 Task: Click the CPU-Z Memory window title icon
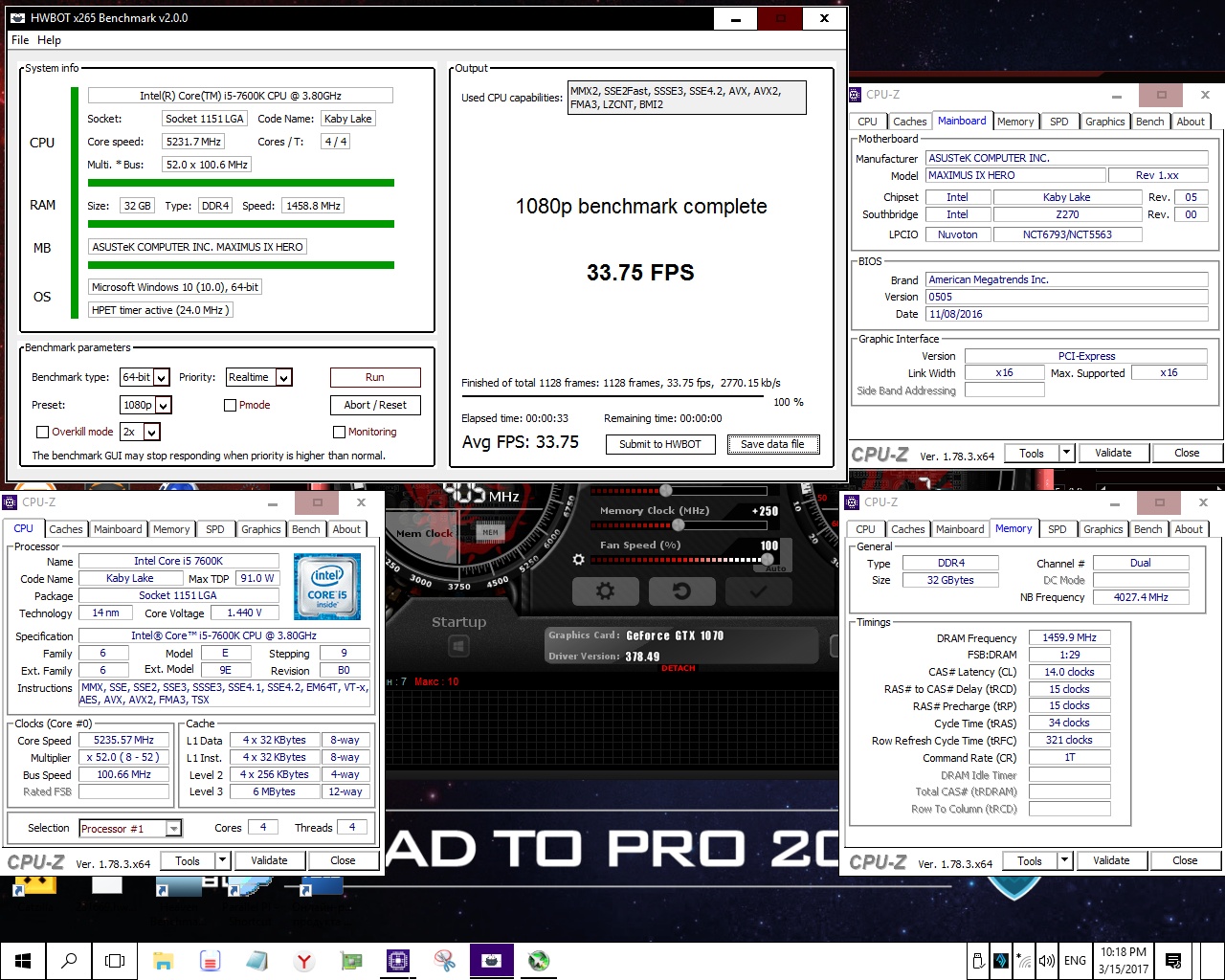pos(853,502)
